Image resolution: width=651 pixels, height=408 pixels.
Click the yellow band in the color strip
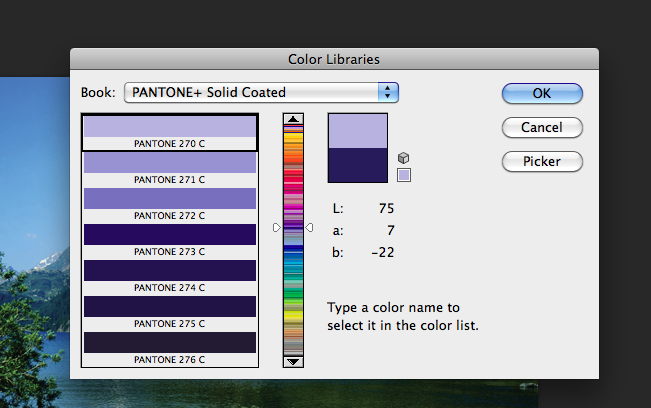coord(294,315)
